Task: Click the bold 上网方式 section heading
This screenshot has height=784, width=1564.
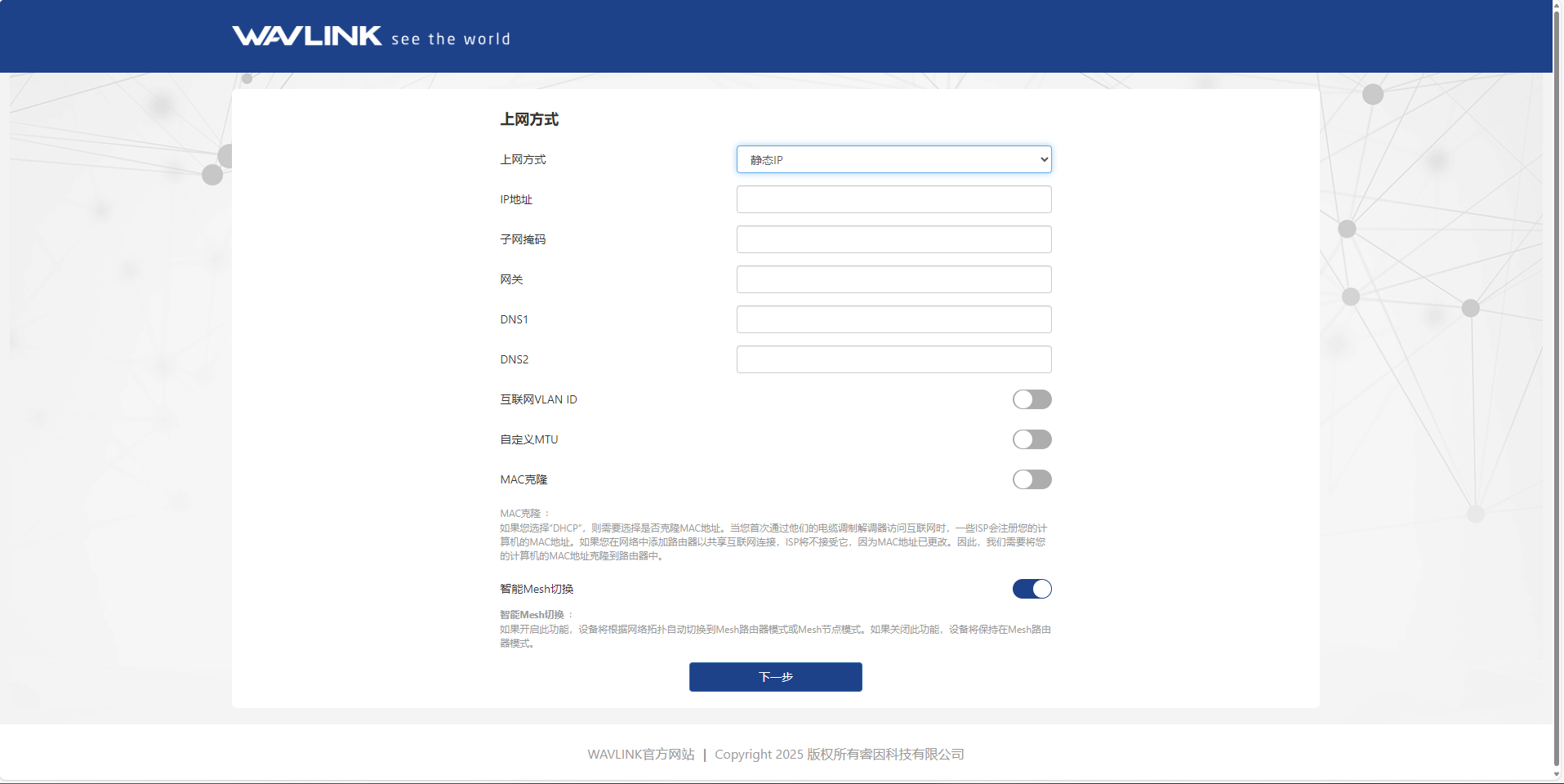Action: [529, 119]
